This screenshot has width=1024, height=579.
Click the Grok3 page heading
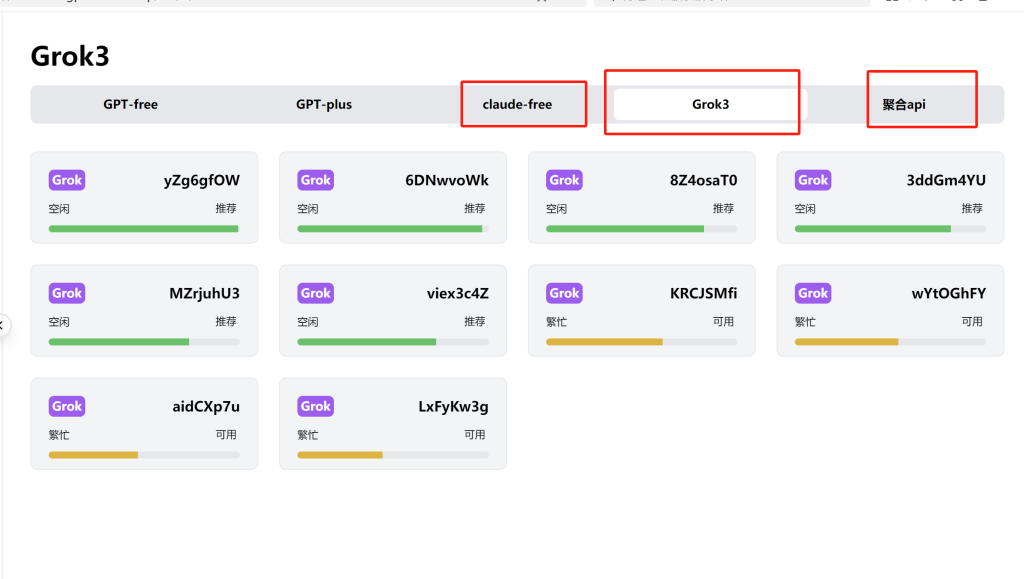[x=70, y=56]
